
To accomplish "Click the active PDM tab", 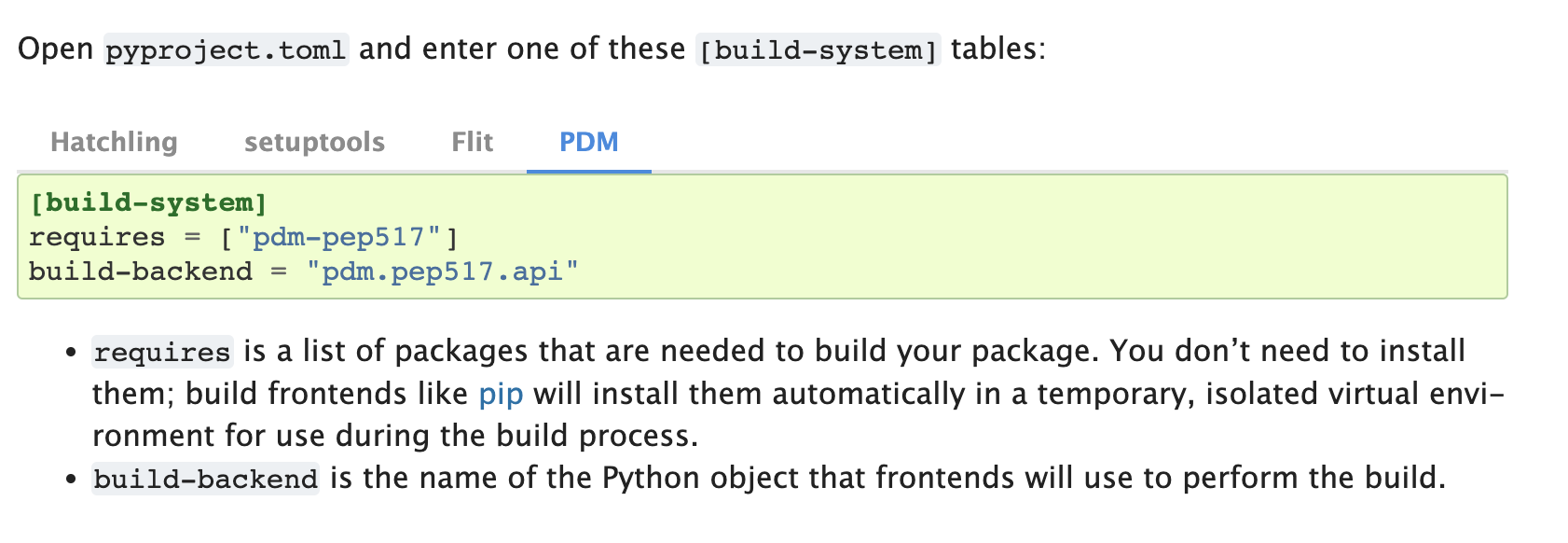I will [x=589, y=142].
